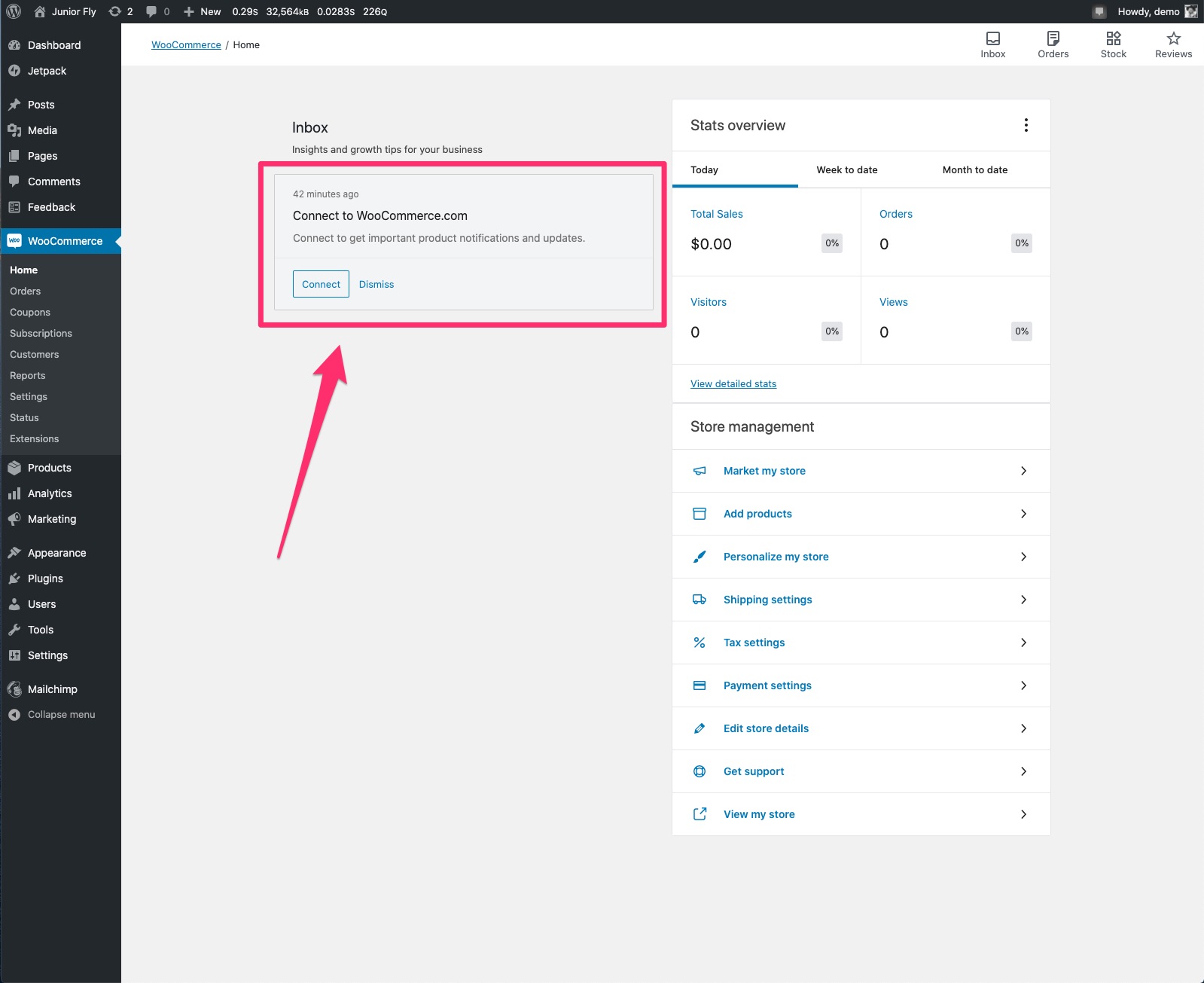The width and height of the screenshot is (1204, 983).
Task: Click the Marketing megaphone icon in sidebar
Action: (14, 519)
